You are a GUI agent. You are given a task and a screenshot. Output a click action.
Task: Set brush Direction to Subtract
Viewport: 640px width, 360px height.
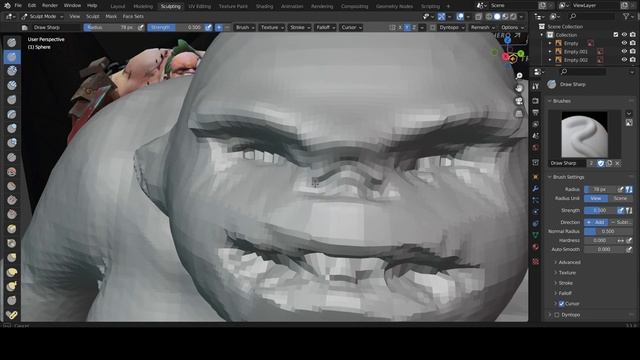[x=620, y=222]
